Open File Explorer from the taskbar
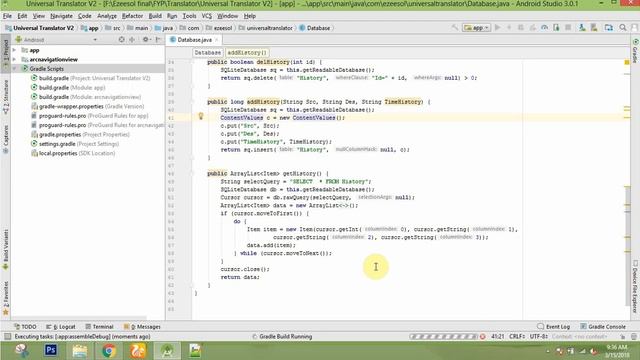Screen dimensions: 640x360 (80, 350)
